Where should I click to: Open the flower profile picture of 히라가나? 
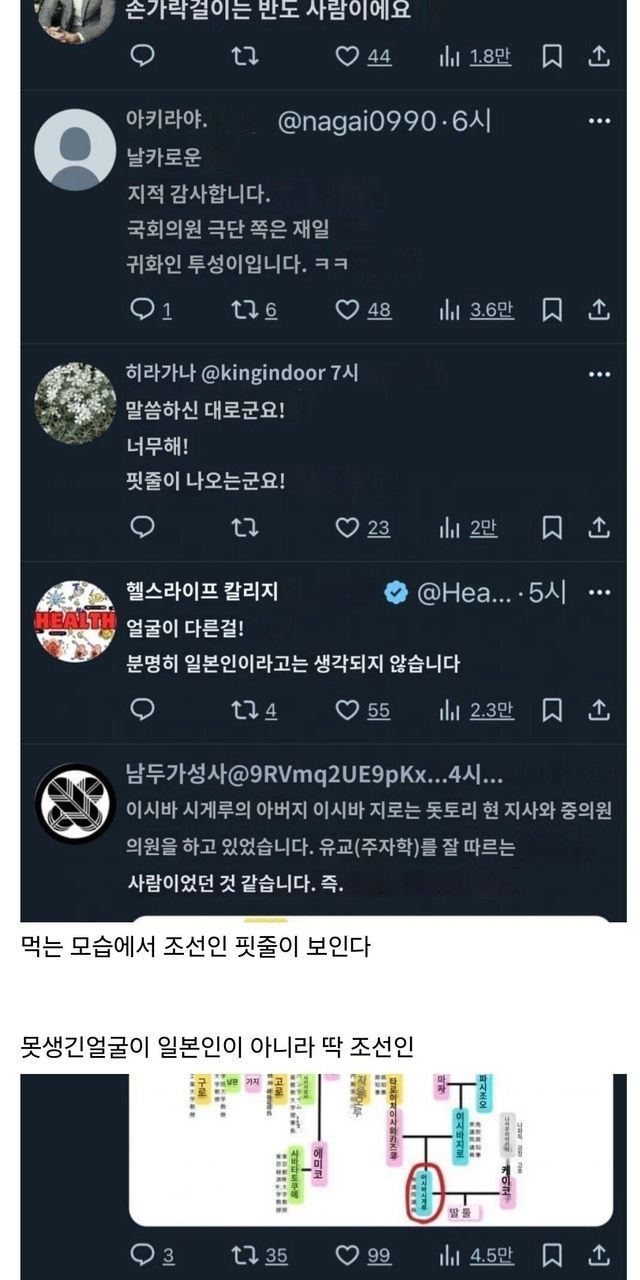75,403
